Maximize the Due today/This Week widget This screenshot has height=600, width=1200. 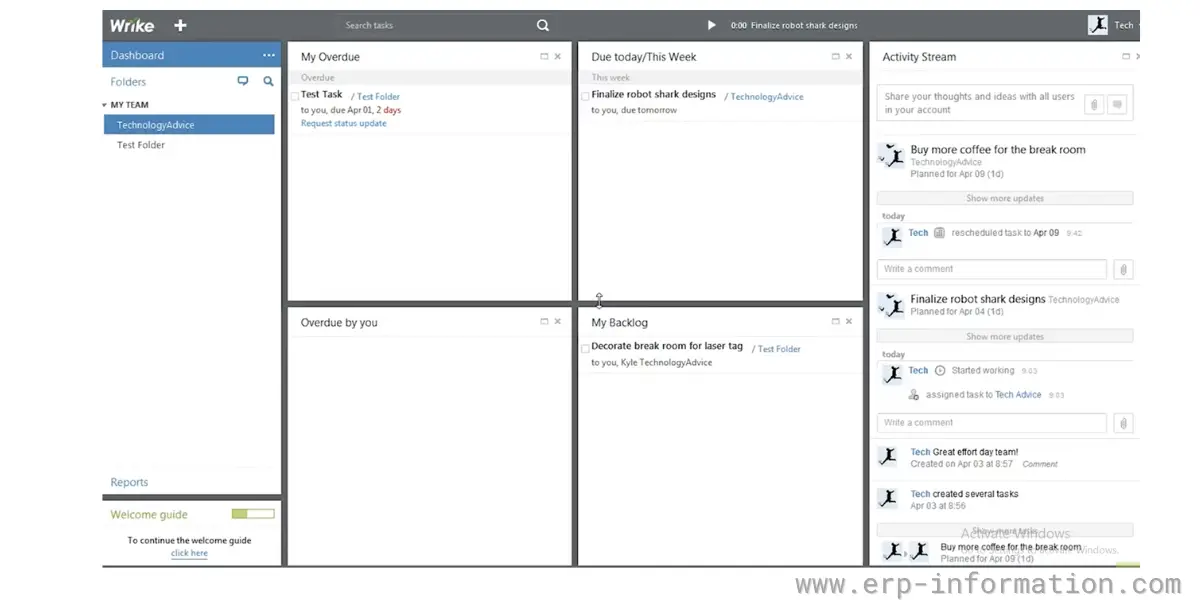pyautogui.click(x=835, y=57)
